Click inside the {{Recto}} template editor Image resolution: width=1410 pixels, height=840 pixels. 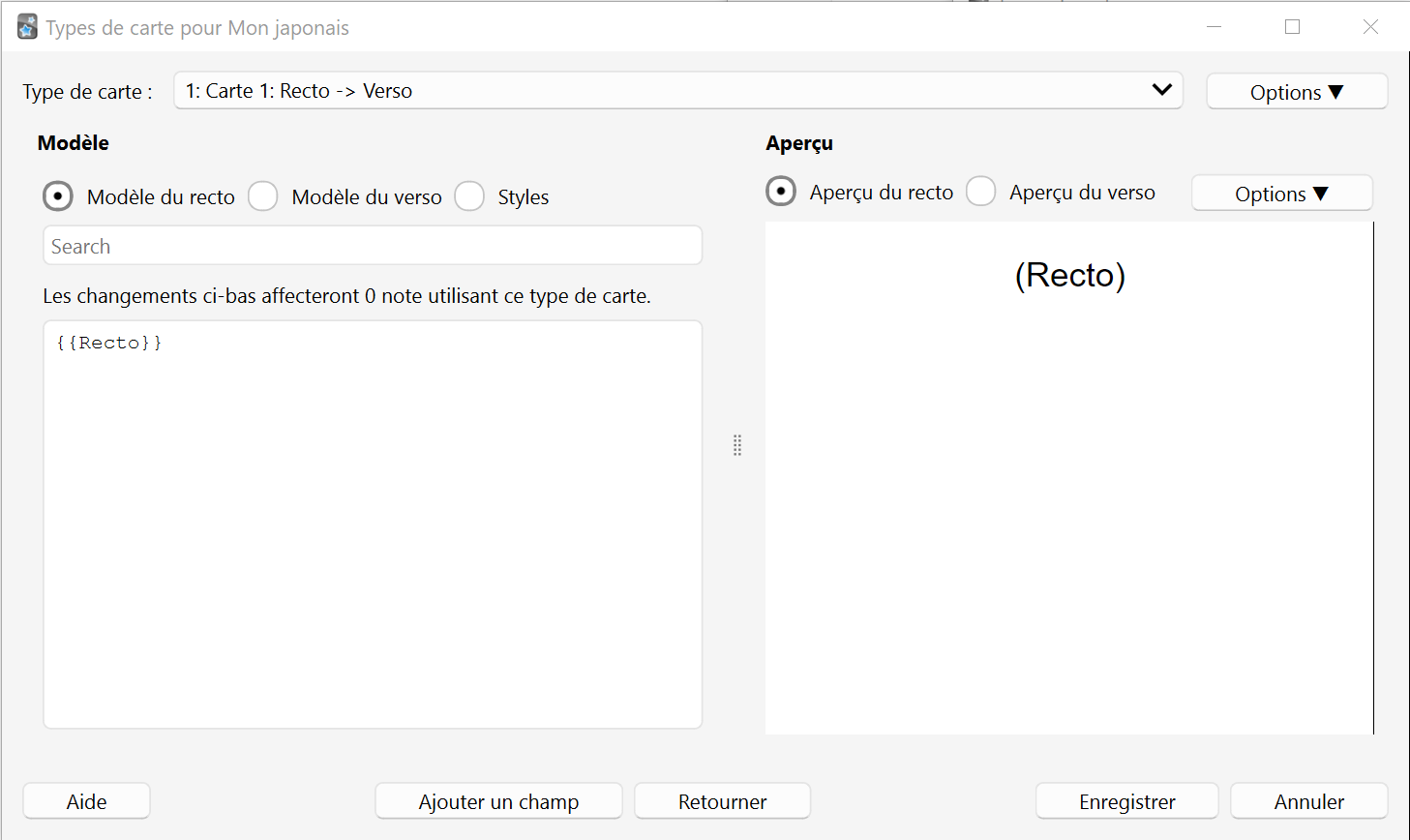click(373, 525)
